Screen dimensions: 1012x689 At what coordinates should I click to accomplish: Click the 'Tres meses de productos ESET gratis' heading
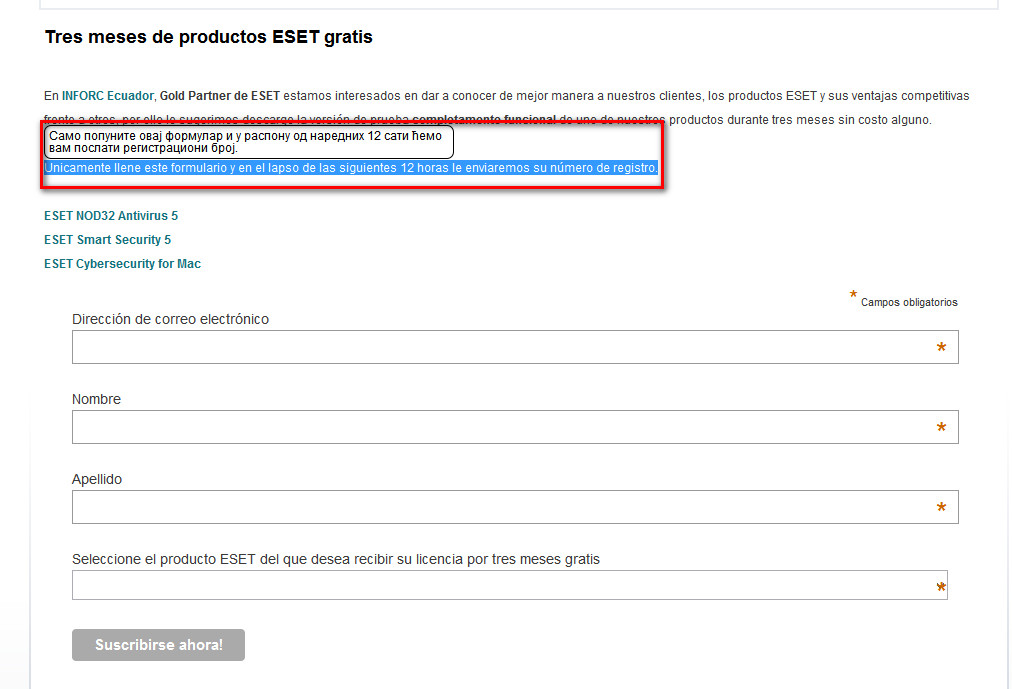pos(208,38)
